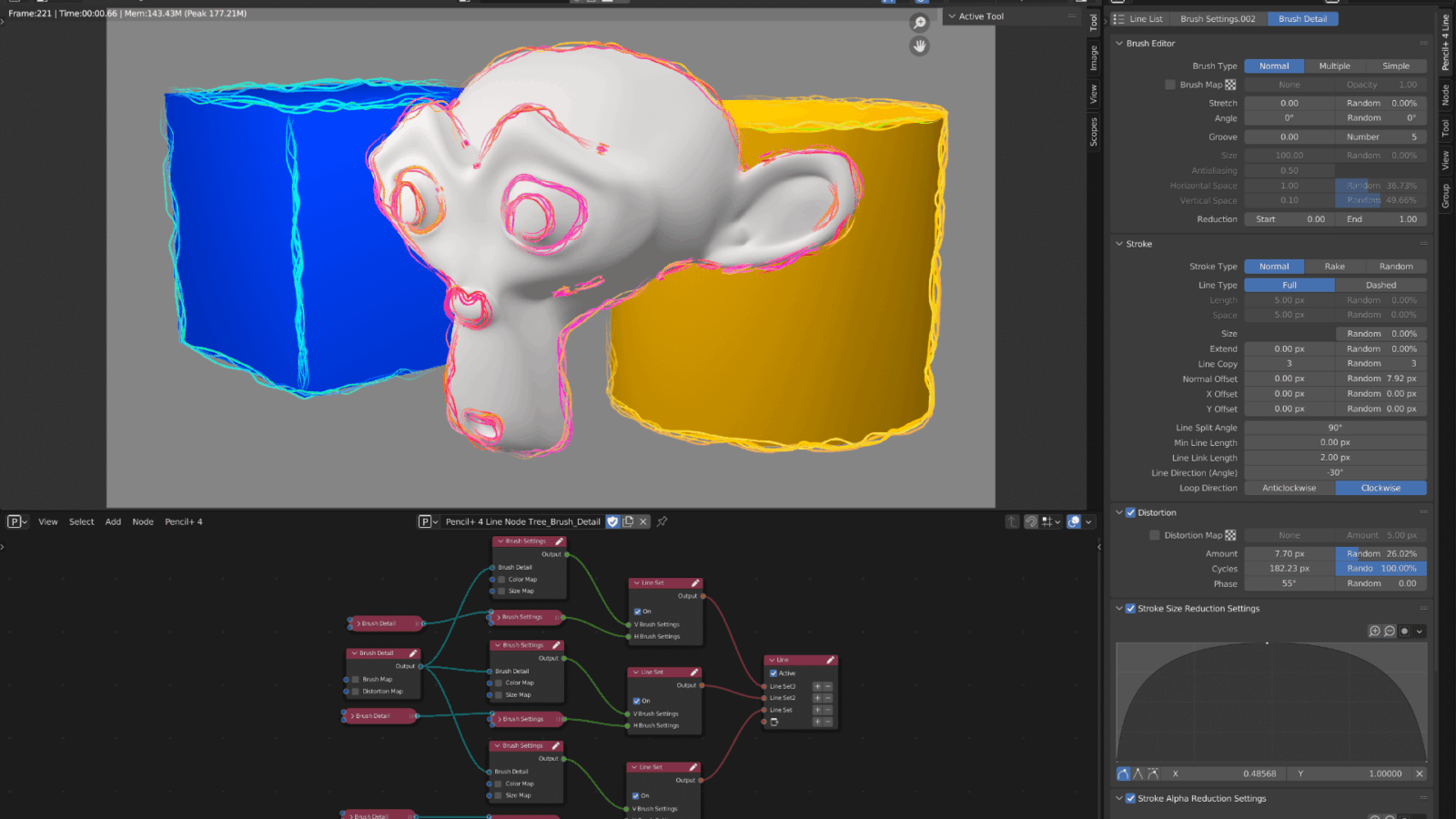Click the viewport zoom magnifier icon
Viewport: 1456px width, 819px height.
point(920,23)
